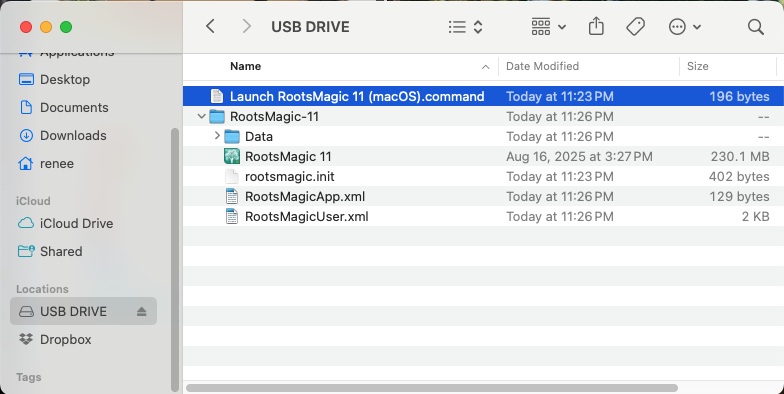Image resolution: width=784 pixels, height=394 pixels.
Task: Click the USB DRIVE window title
Action: (x=310, y=26)
